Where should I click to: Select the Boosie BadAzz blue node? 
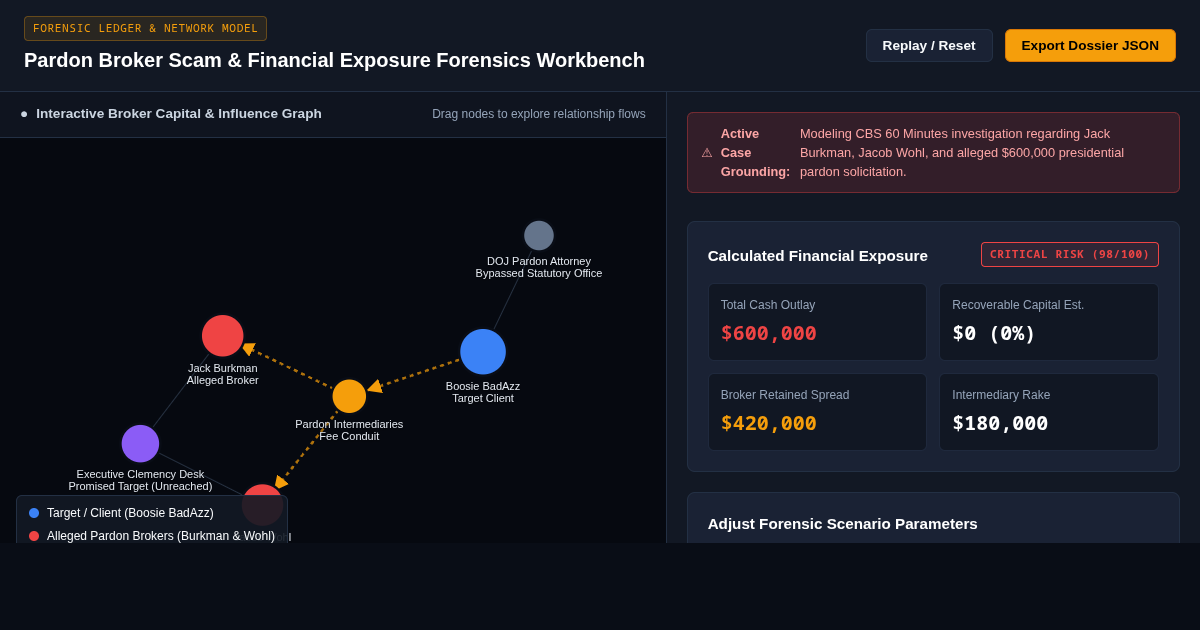483,352
